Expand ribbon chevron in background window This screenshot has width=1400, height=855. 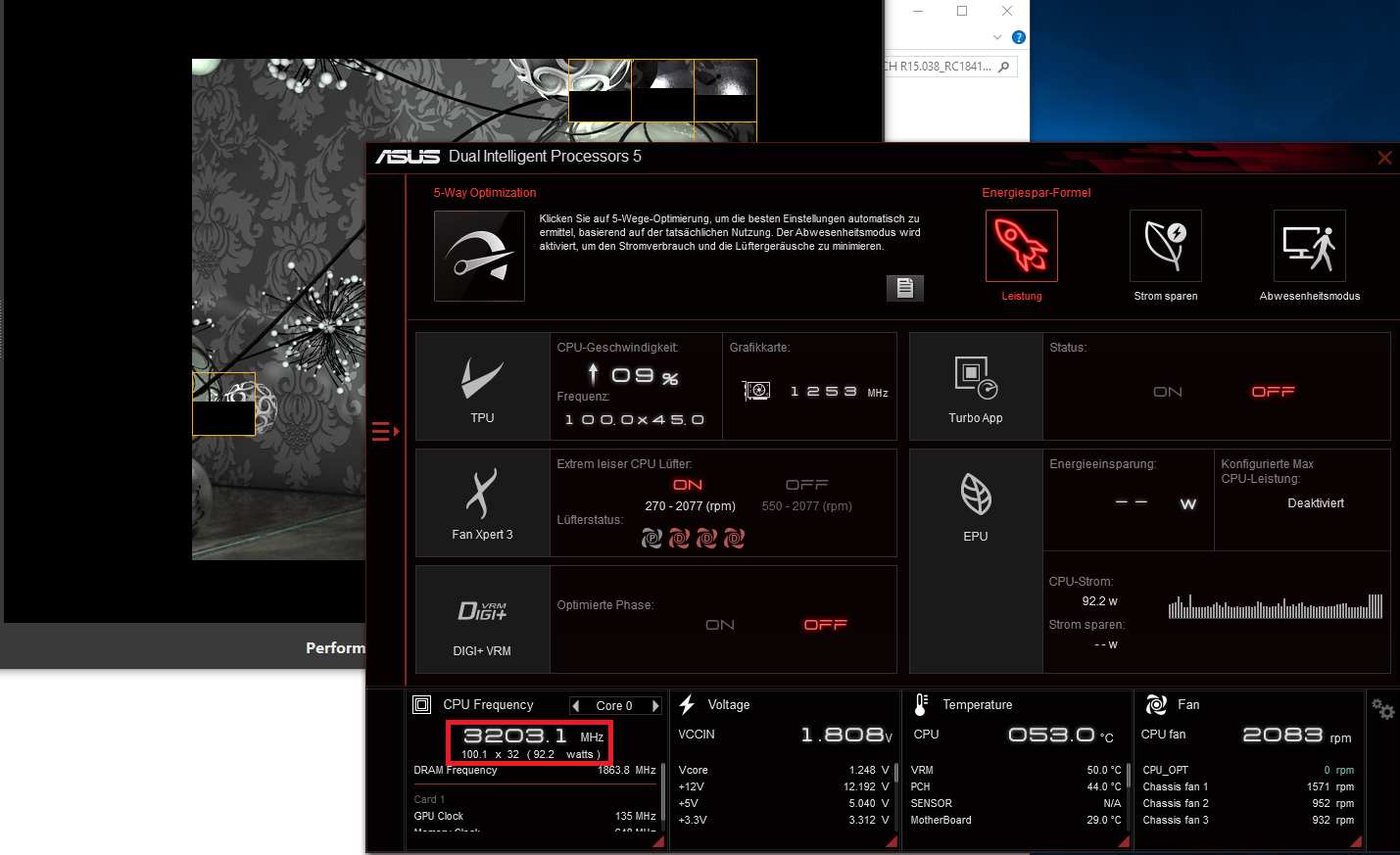pyautogui.click(x=997, y=37)
